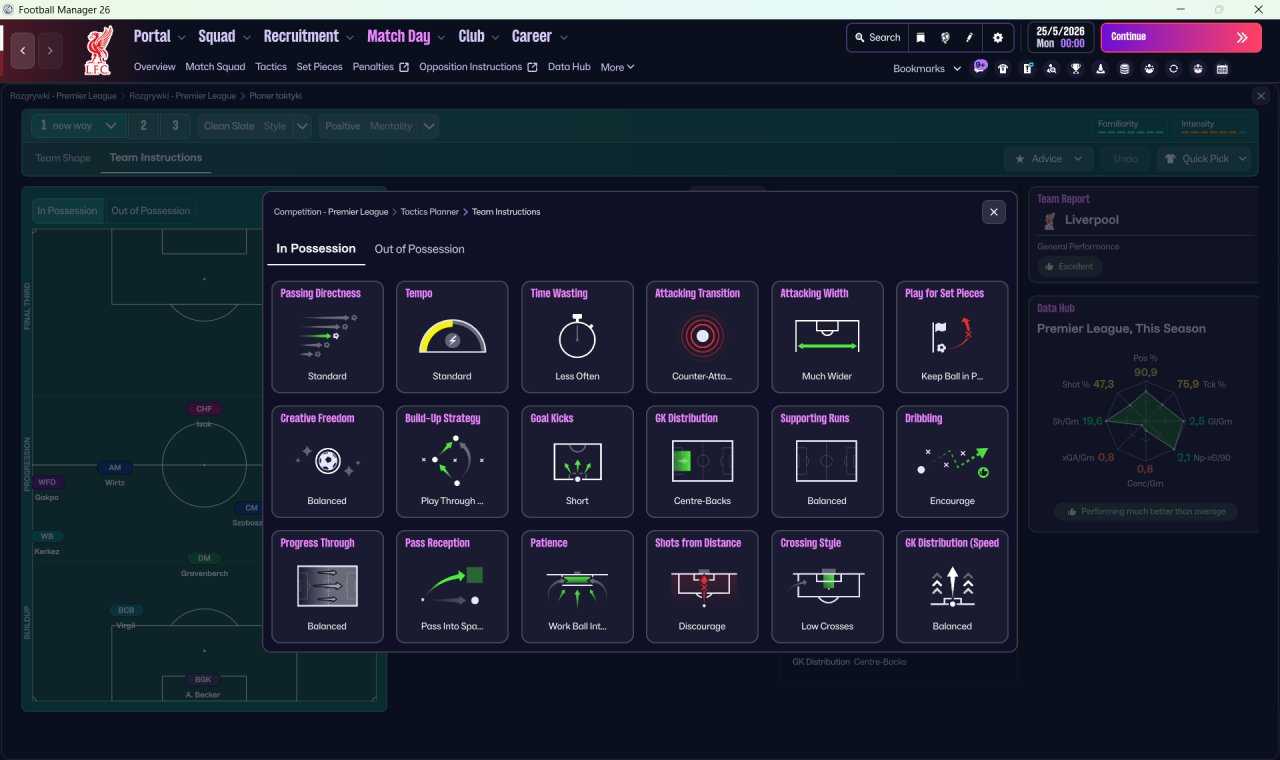Switch to the Team Shape tab
This screenshot has height=760, width=1280.
click(63, 158)
